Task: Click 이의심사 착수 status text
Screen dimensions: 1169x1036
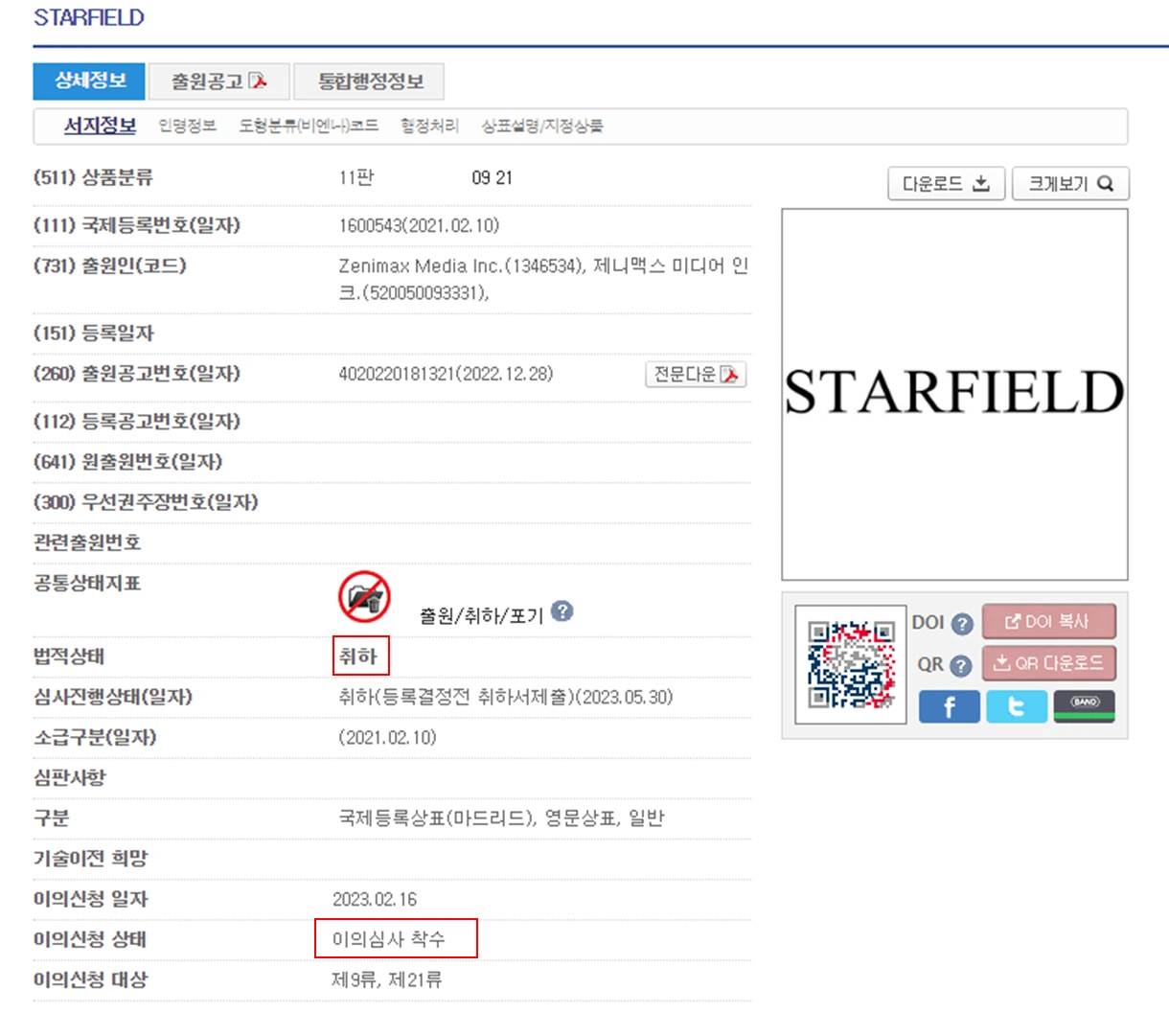Action: click(389, 939)
